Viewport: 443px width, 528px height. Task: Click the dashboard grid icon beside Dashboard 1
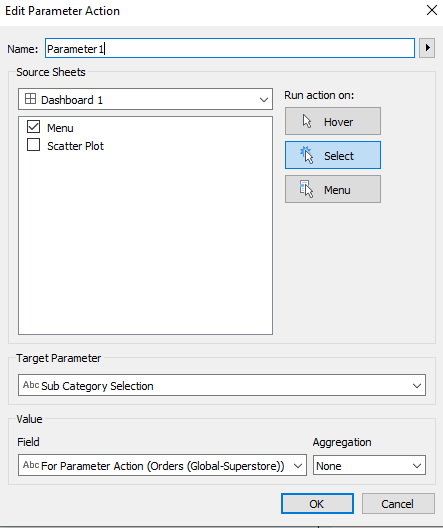pyautogui.click(x=30, y=99)
